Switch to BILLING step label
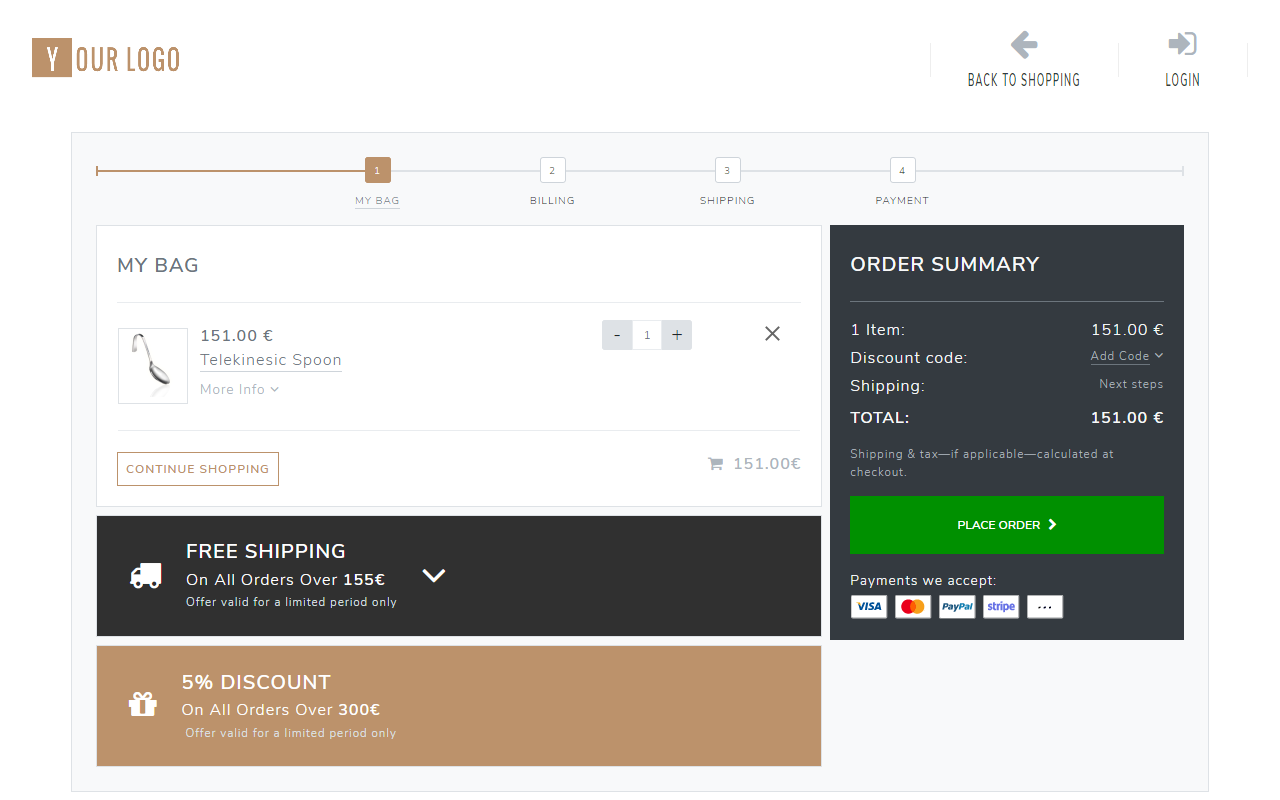Image resolution: width=1280 pixels, height=800 pixels. click(552, 201)
